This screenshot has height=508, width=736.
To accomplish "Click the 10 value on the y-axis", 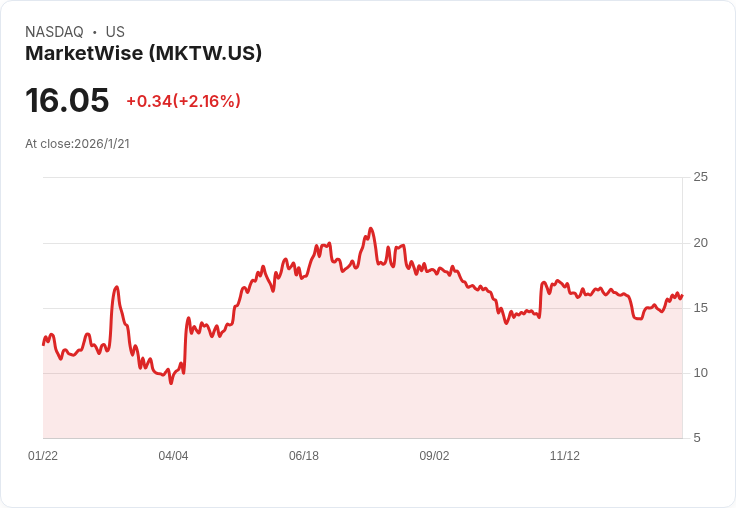I will (700, 373).
